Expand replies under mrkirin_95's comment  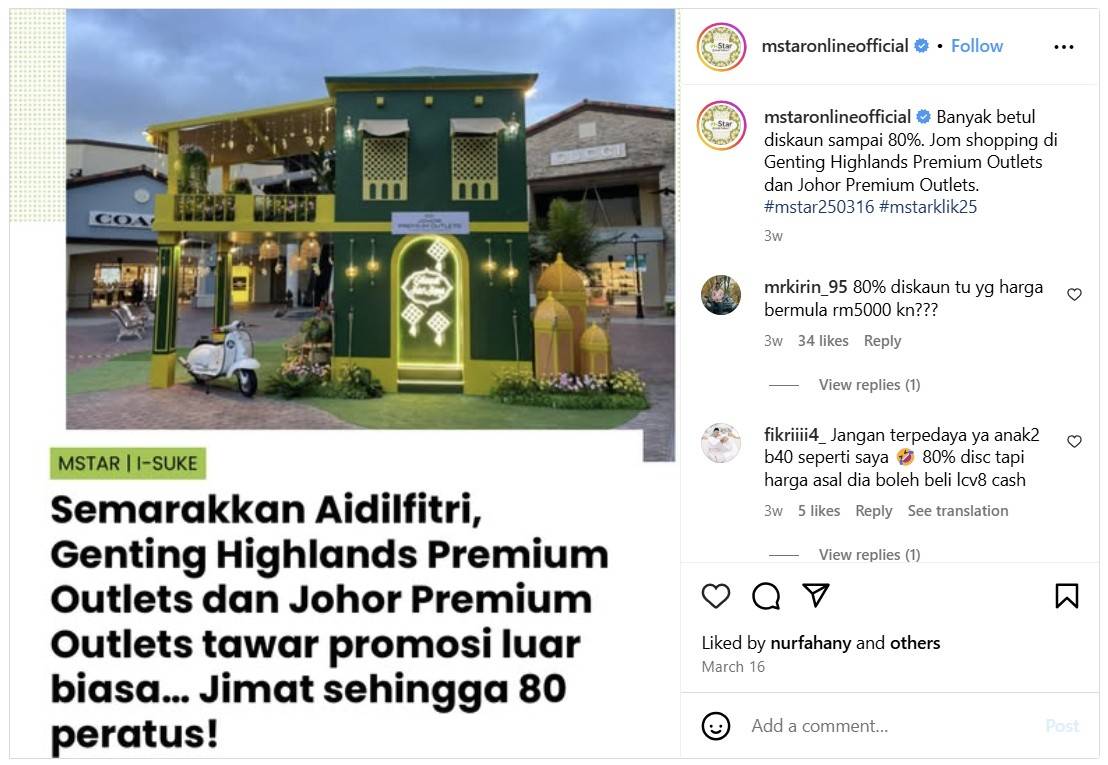(x=869, y=385)
